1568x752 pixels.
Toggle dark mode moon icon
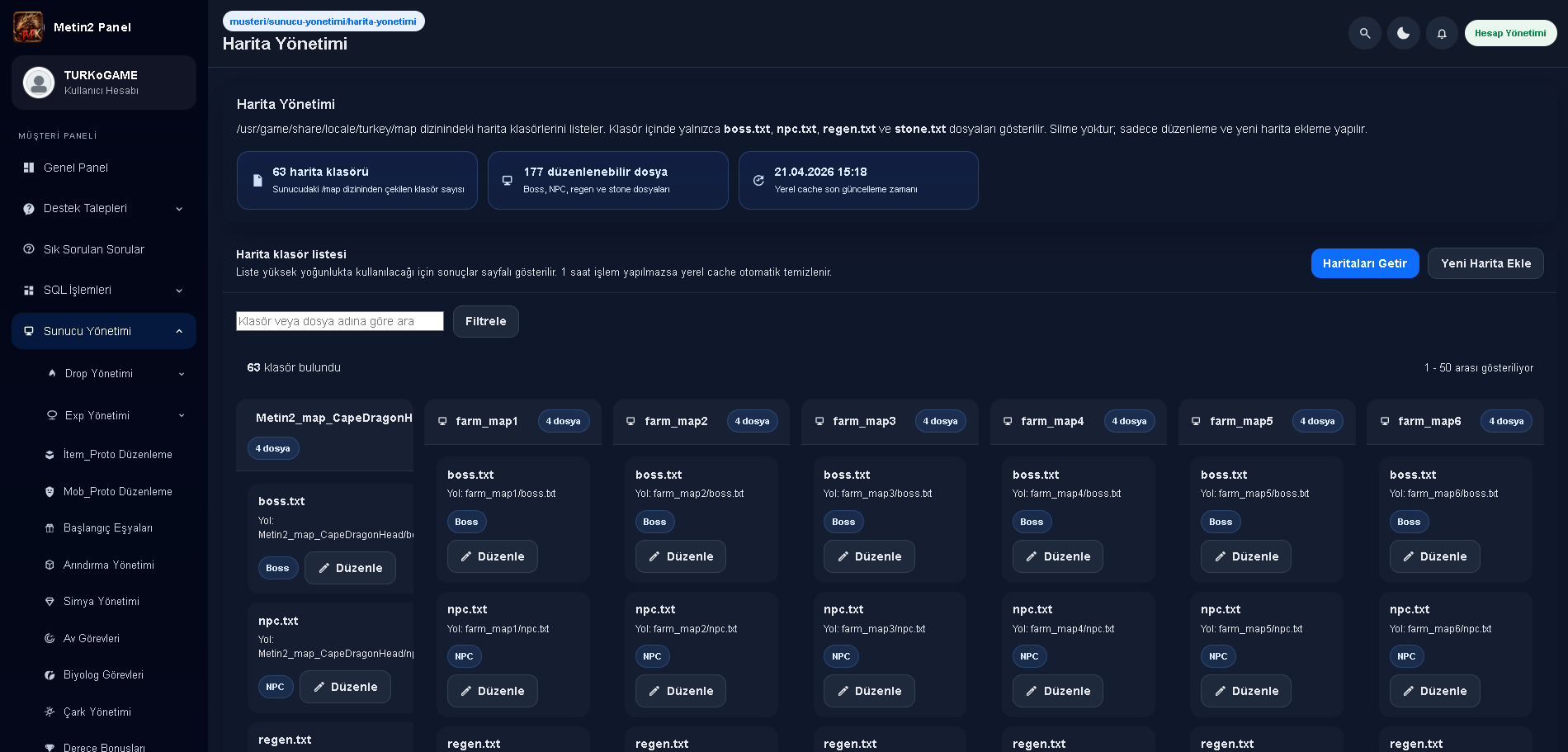click(x=1404, y=33)
